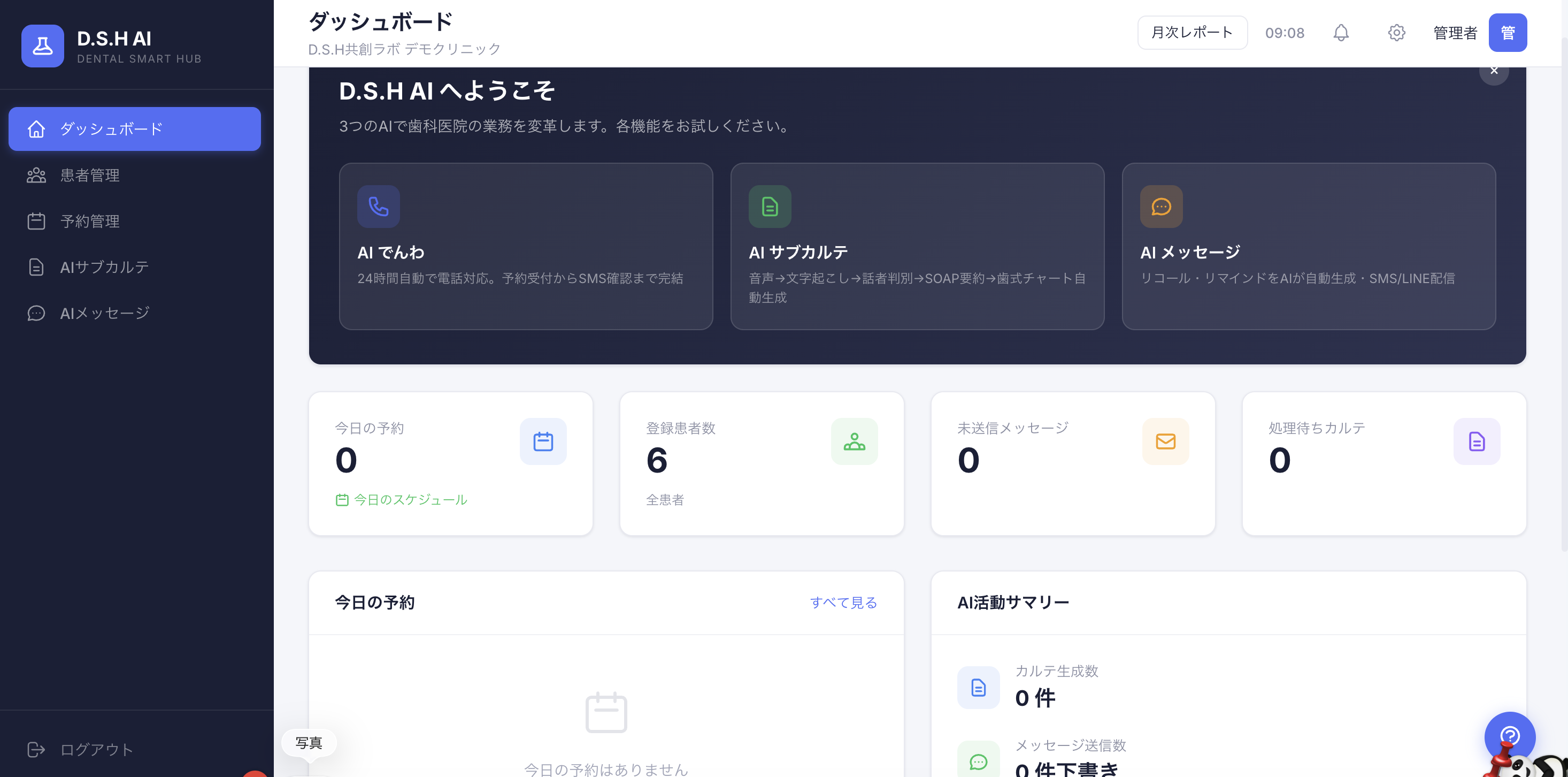1568x777 pixels.
Task: Click the 処理待ちカルテ card label
Action: [x=1317, y=428]
